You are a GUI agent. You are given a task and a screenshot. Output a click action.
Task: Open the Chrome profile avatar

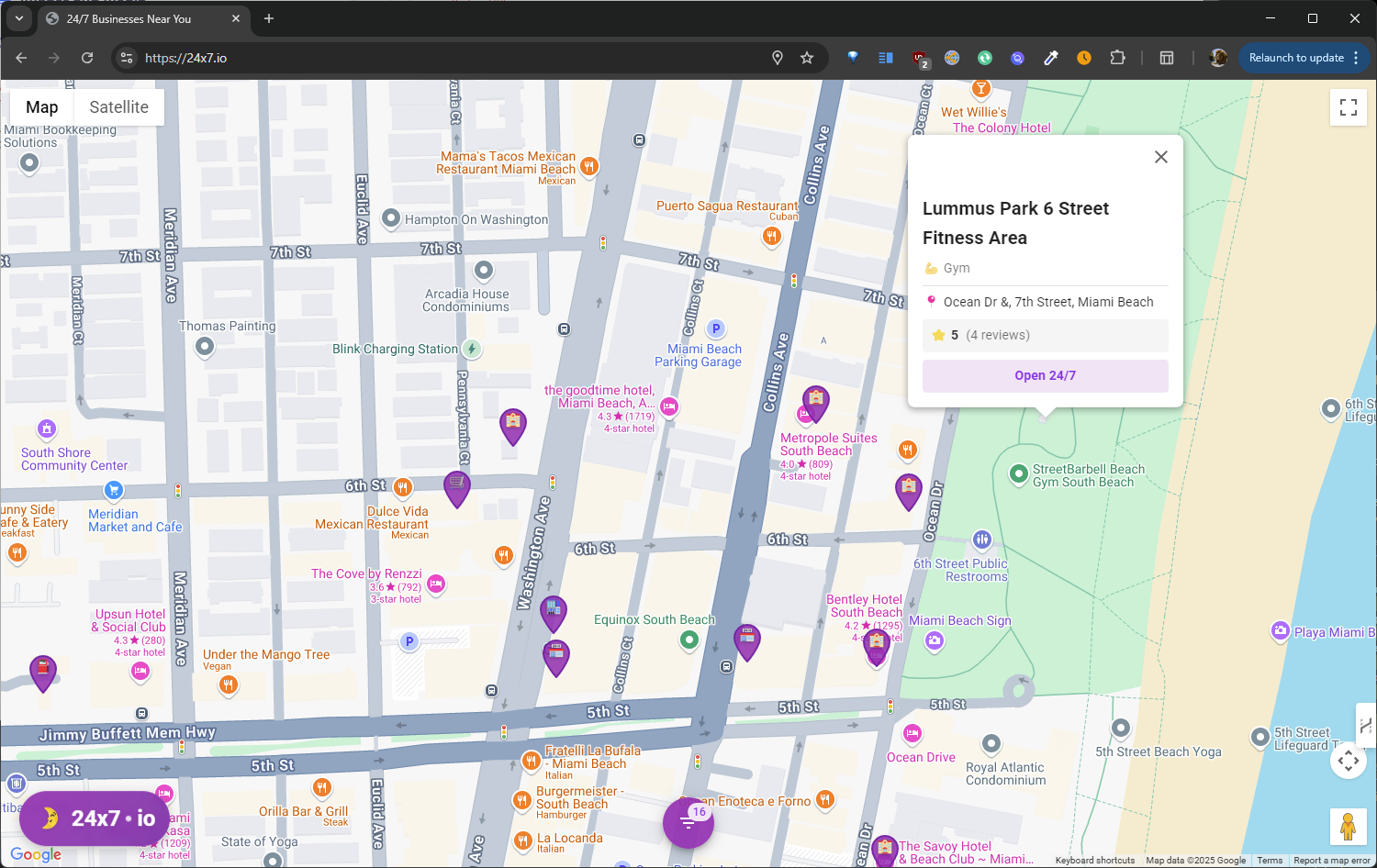click(1218, 58)
